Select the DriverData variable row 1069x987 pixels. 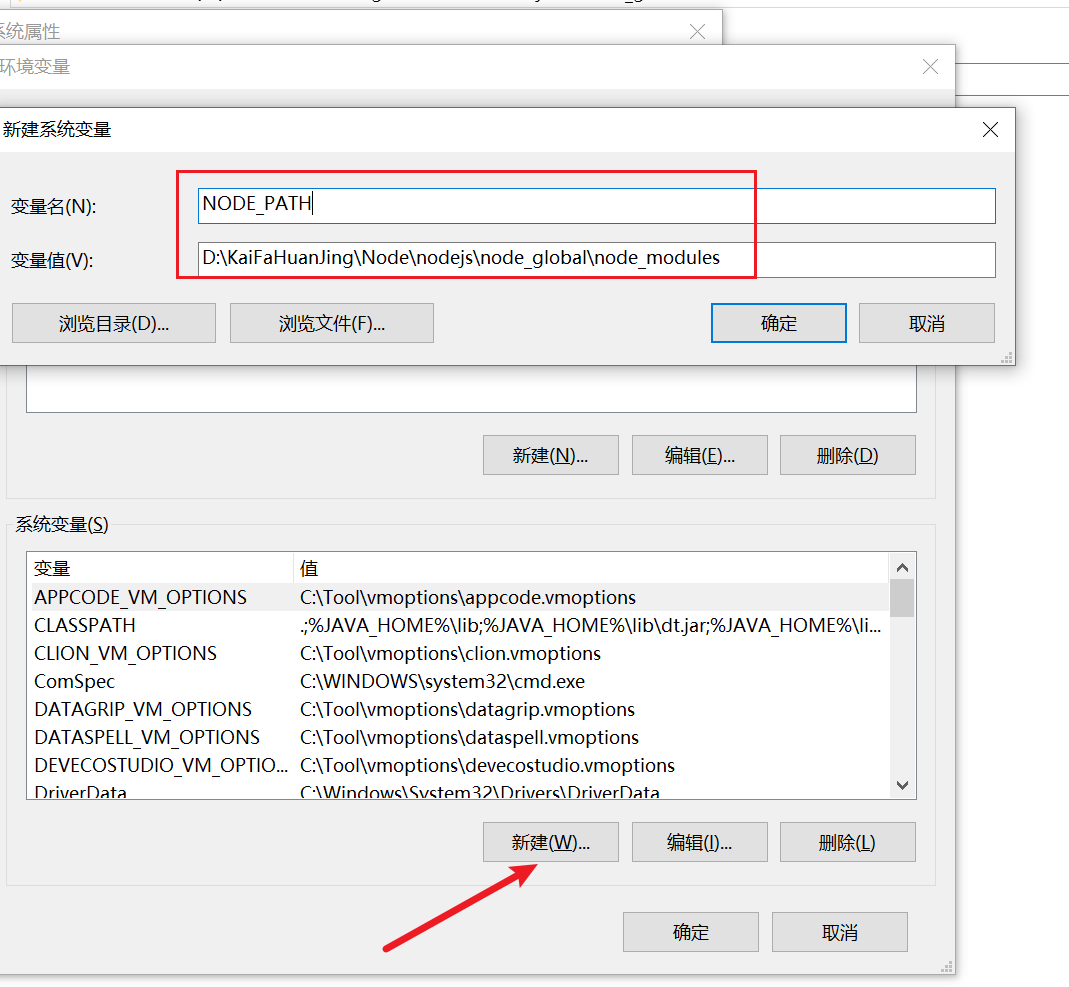(459, 791)
